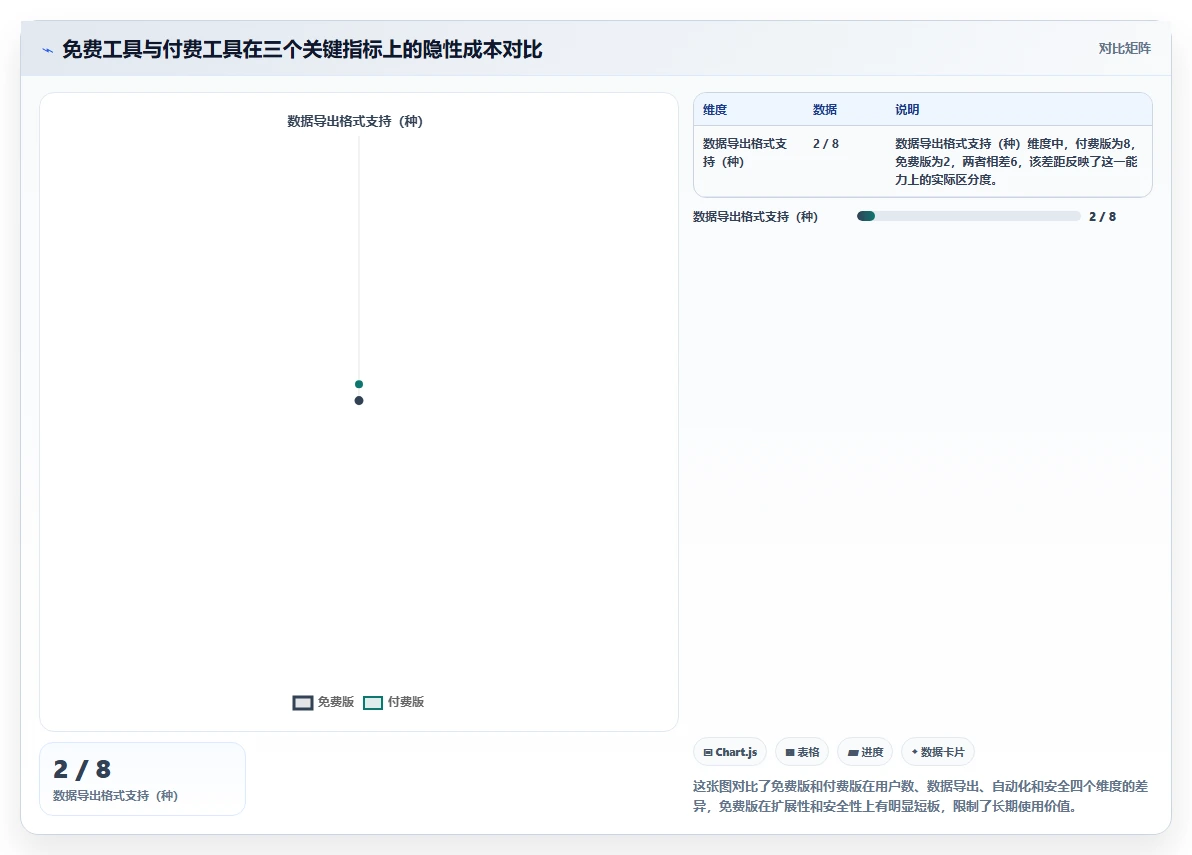Click the 进度 tag chip
This screenshot has height=855, width=1192.
[x=865, y=752]
